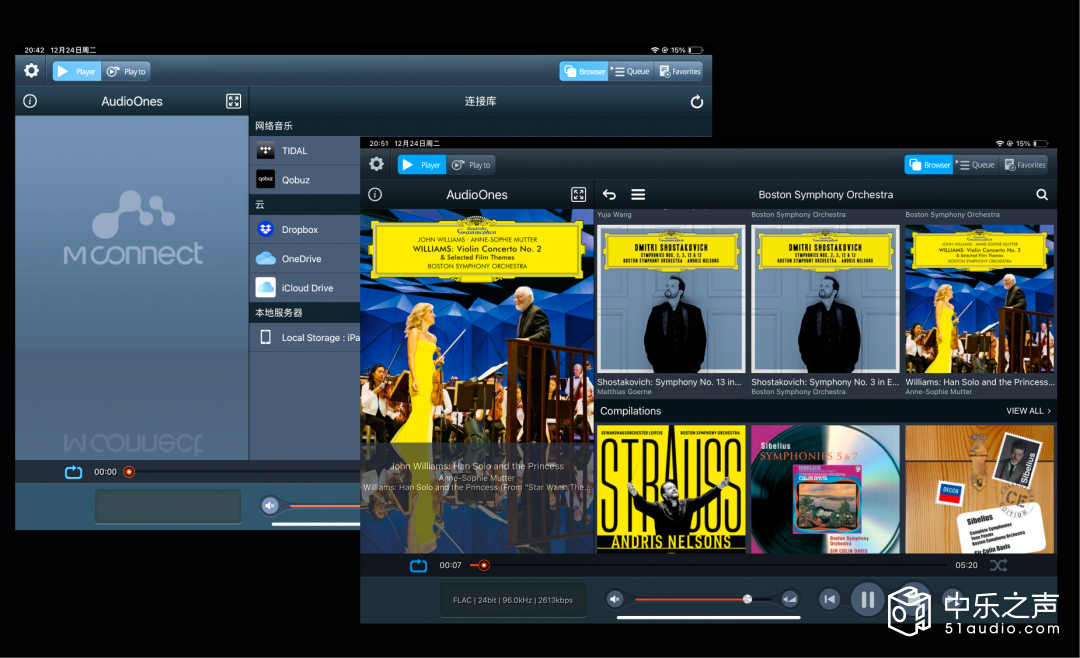1080x658 pixels.
Task: Switch to Player tab in front window
Action: [422, 165]
